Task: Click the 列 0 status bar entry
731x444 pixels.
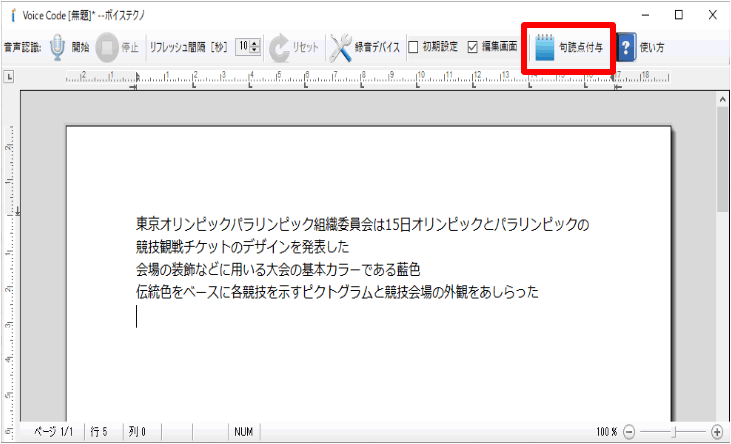Action: tap(137, 432)
